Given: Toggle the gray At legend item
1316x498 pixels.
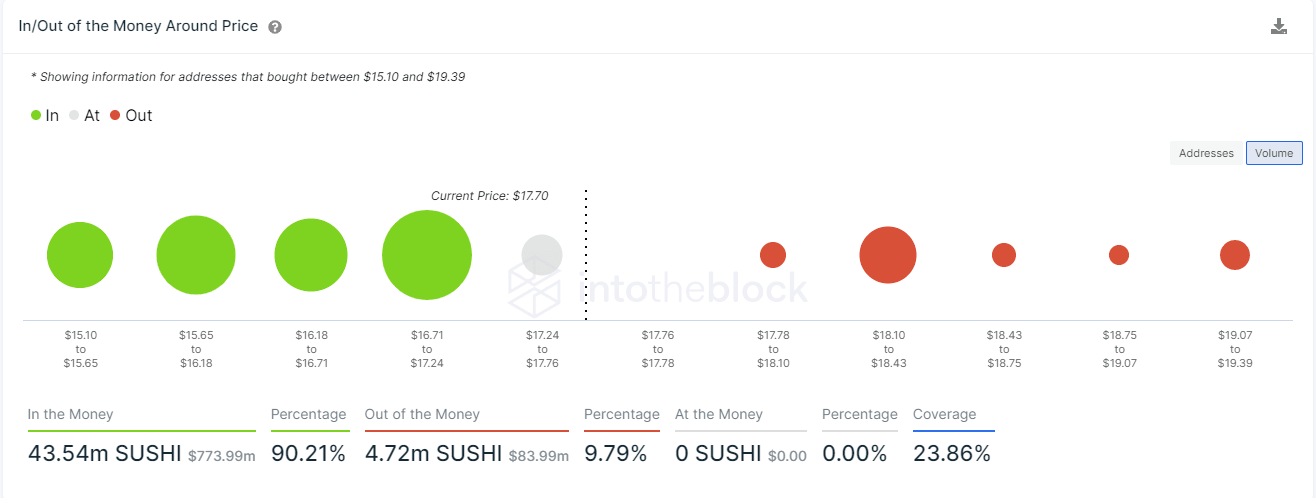Looking at the screenshot, I should tap(84, 115).
